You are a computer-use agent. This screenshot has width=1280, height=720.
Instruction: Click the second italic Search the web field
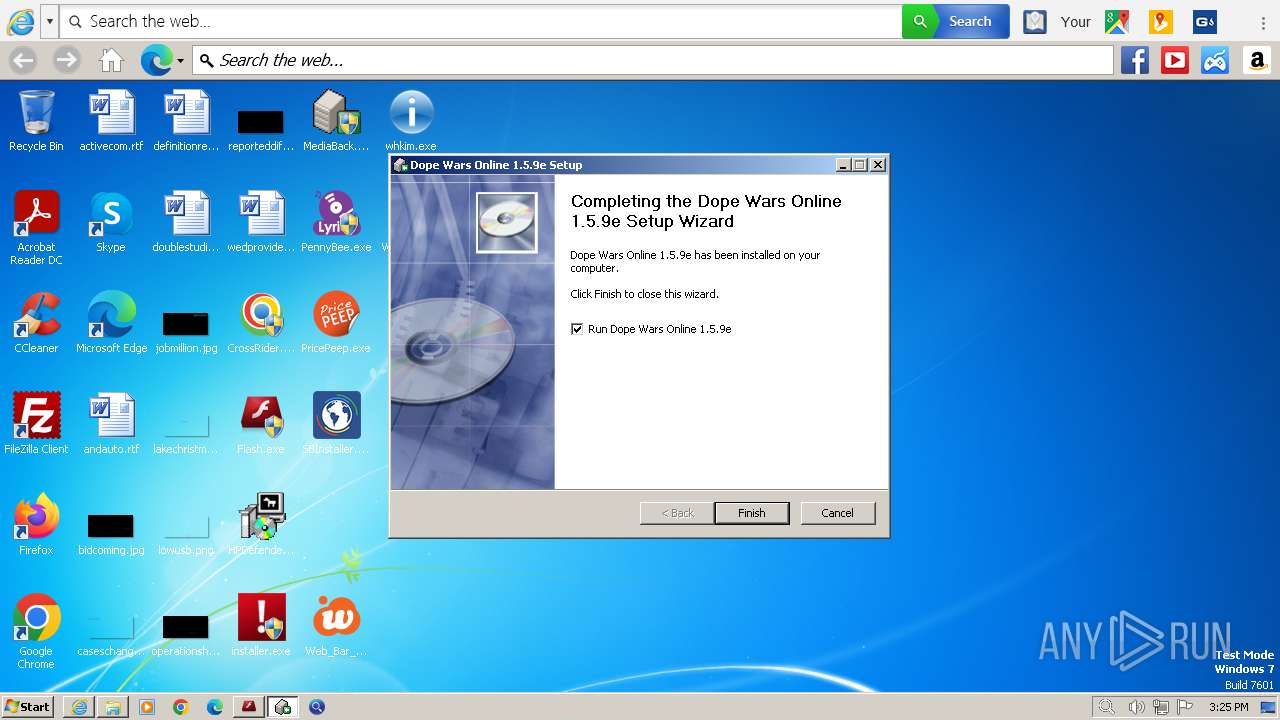653,60
